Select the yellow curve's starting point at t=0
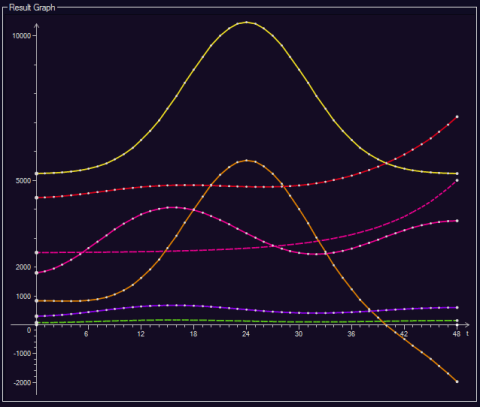480x407 pixels. 37,173
